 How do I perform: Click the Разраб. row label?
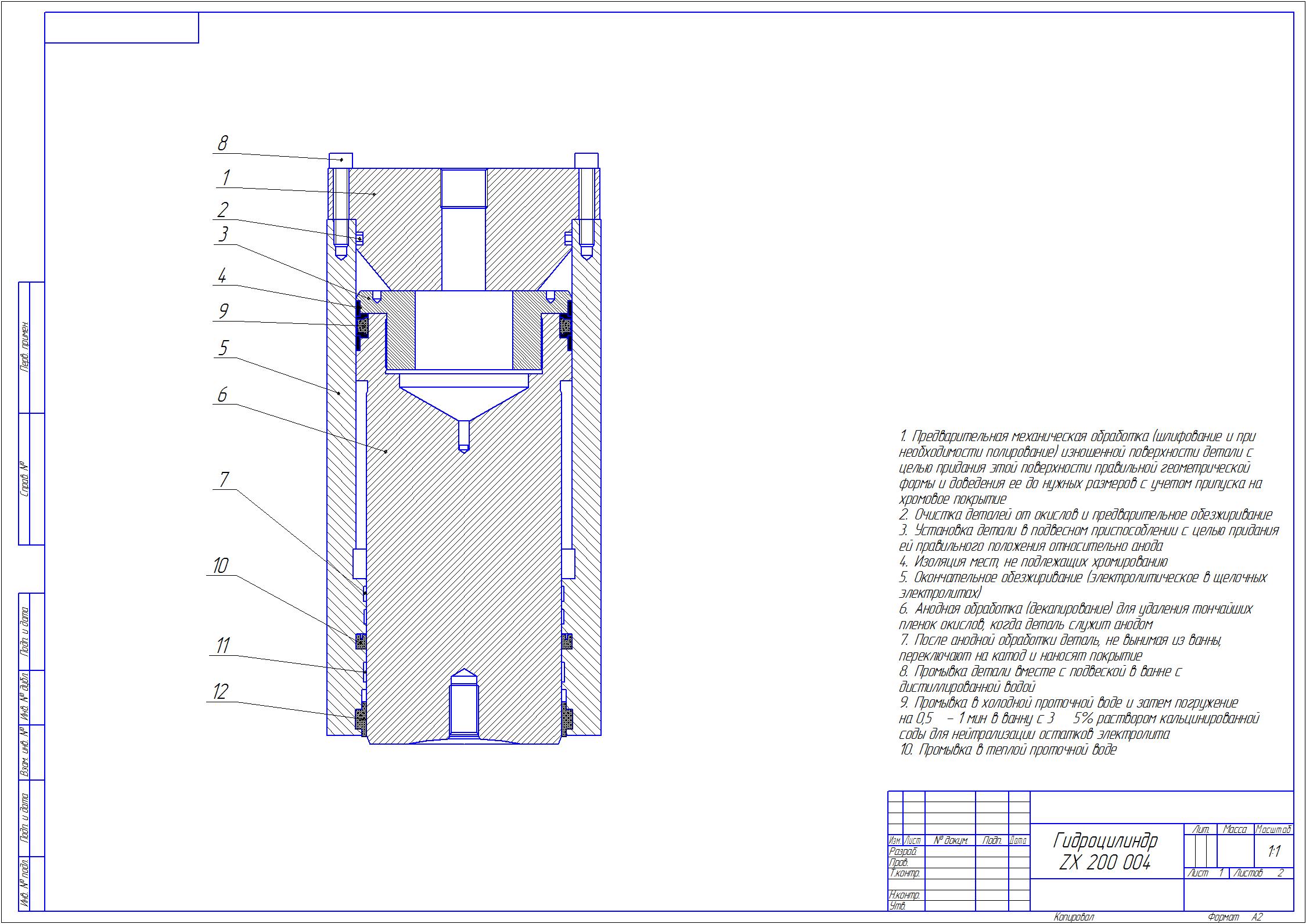point(903,851)
